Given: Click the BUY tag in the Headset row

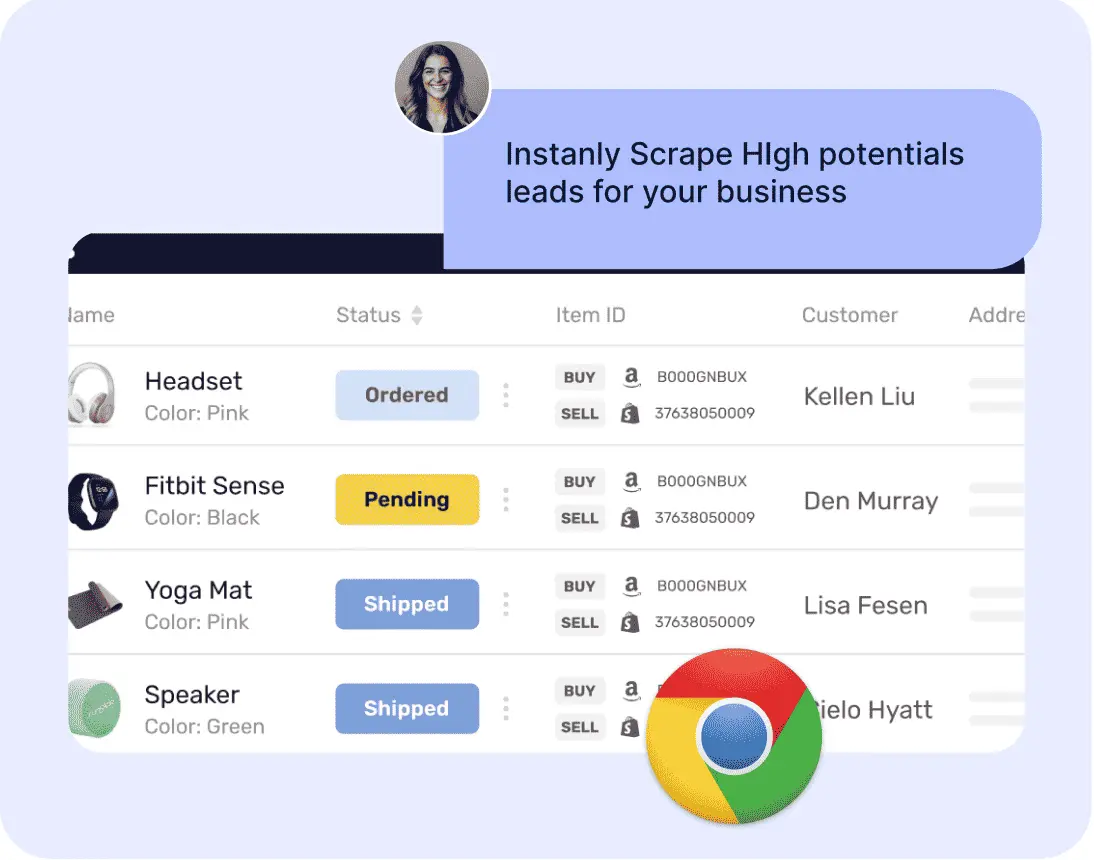Looking at the screenshot, I should (x=580, y=377).
